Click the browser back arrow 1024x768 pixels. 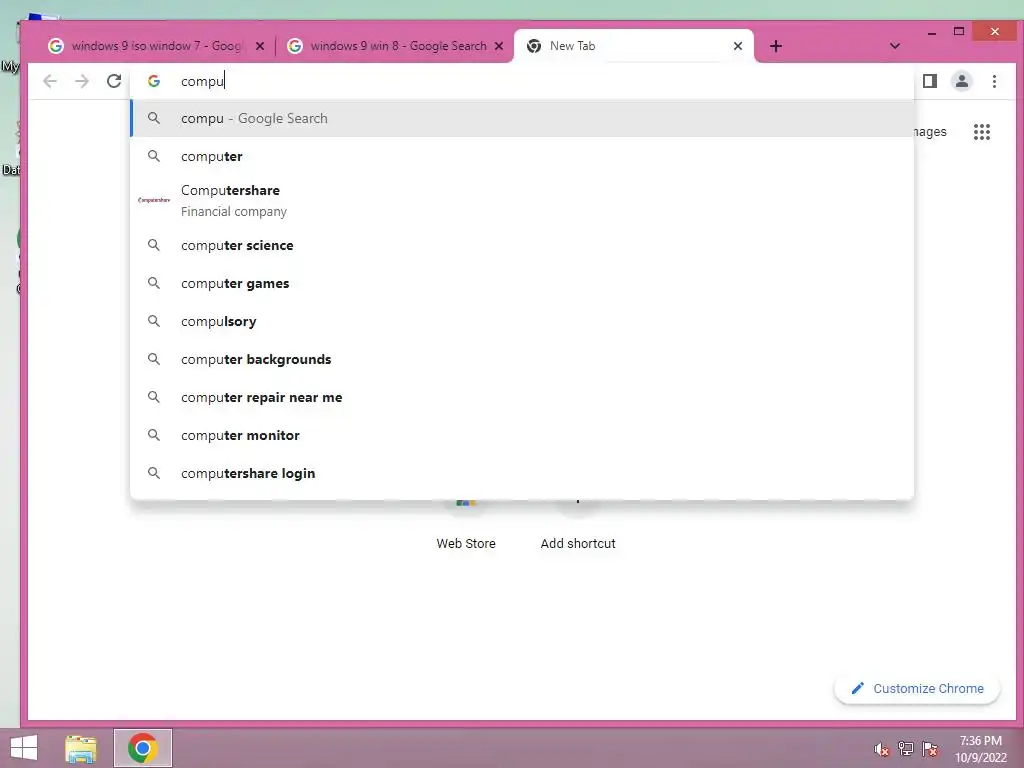pos(50,81)
